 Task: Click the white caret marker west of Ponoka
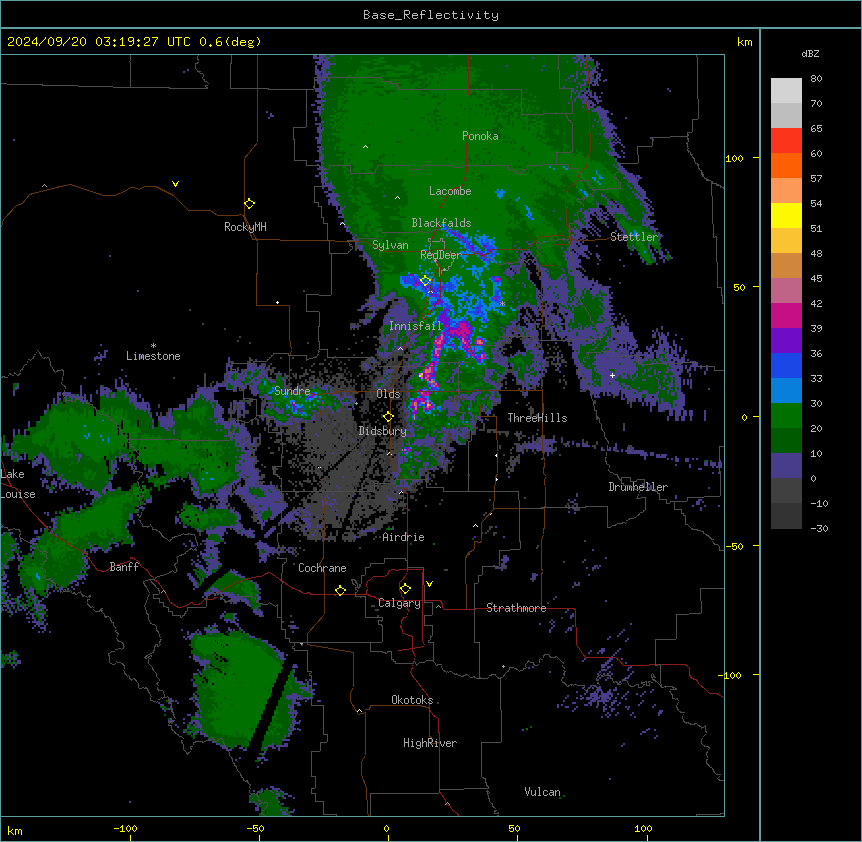click(x=366, y=147)
